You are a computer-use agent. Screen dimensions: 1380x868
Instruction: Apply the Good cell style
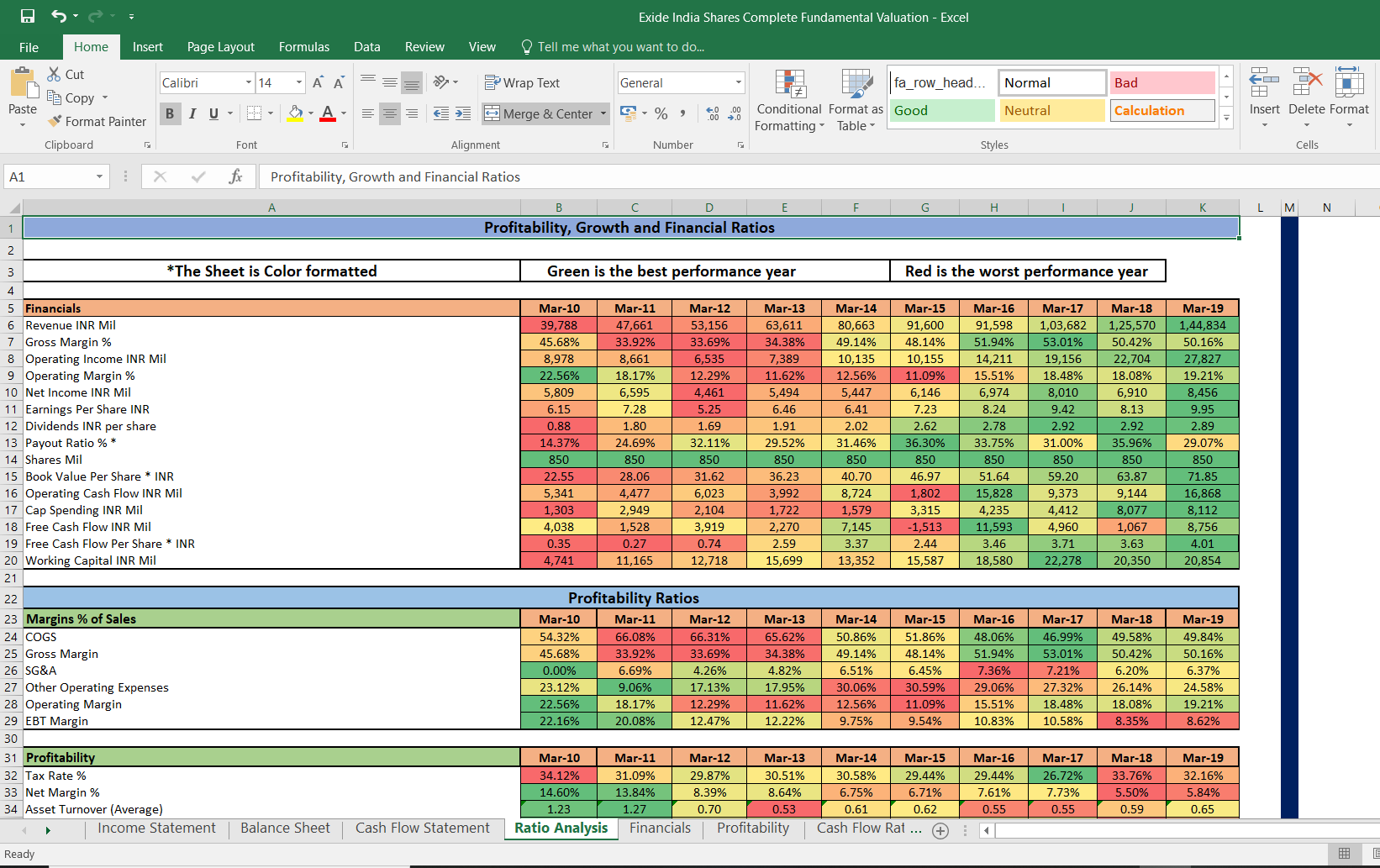coord(942,111)
